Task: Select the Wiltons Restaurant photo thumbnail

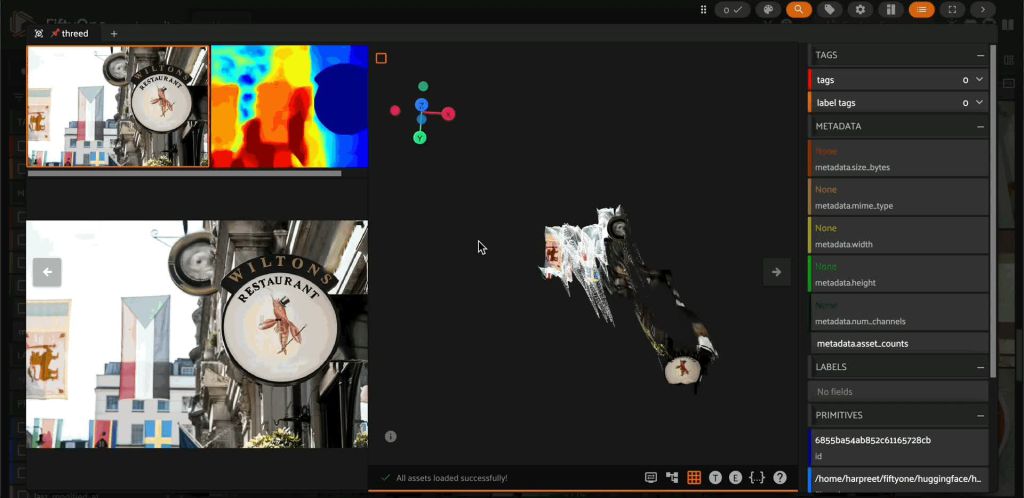Action: (x=118, y=106)
